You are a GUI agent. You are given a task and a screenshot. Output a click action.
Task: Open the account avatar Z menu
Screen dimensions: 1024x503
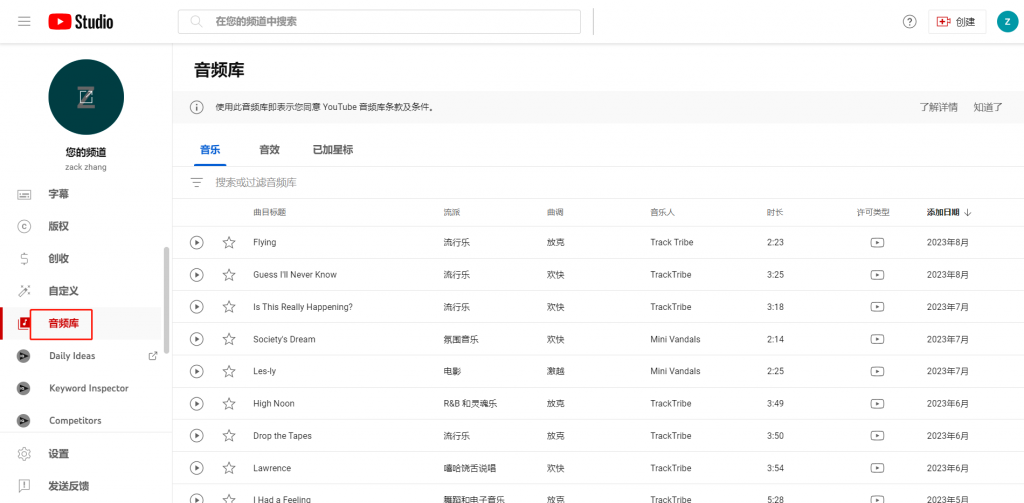pos(1007,22)
